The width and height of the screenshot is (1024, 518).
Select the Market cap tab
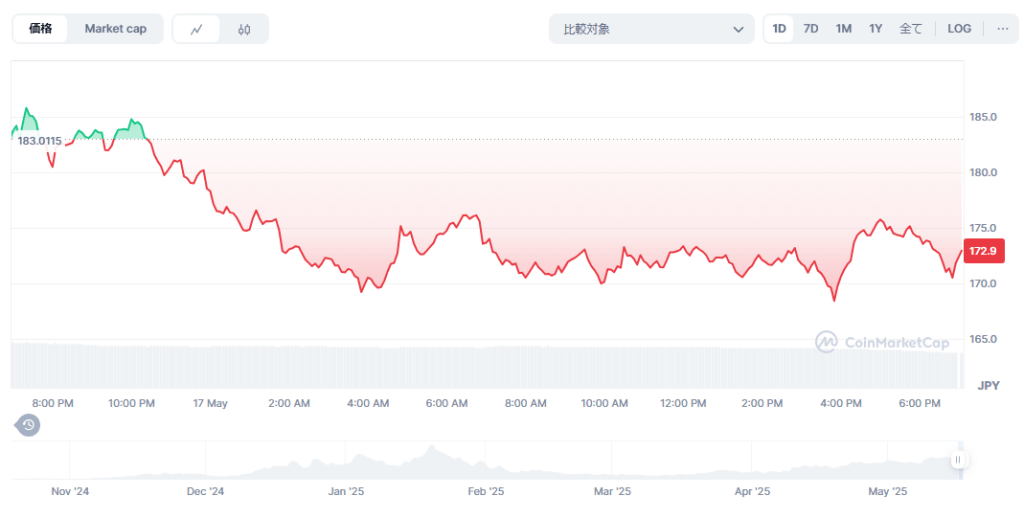pyautogui.click(x=115, y=29)
